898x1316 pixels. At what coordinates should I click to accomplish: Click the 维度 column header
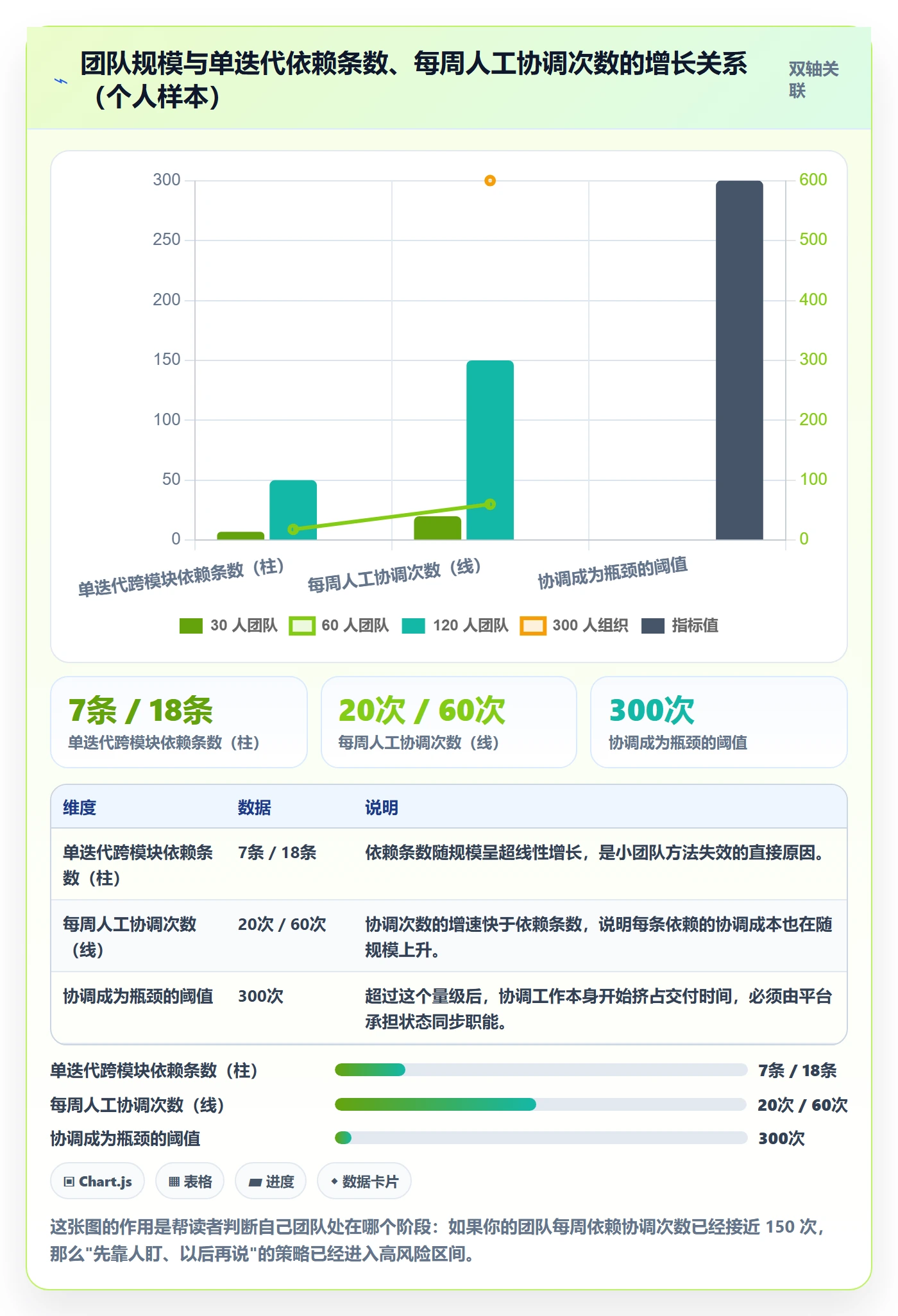[x=80, y=807]
